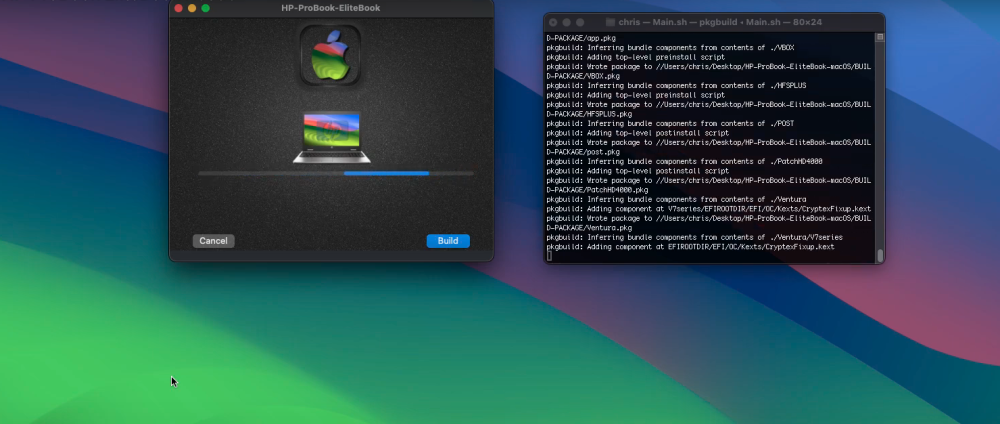
Task: Minimize the Terminal window
Action: [x=566, y=22]
